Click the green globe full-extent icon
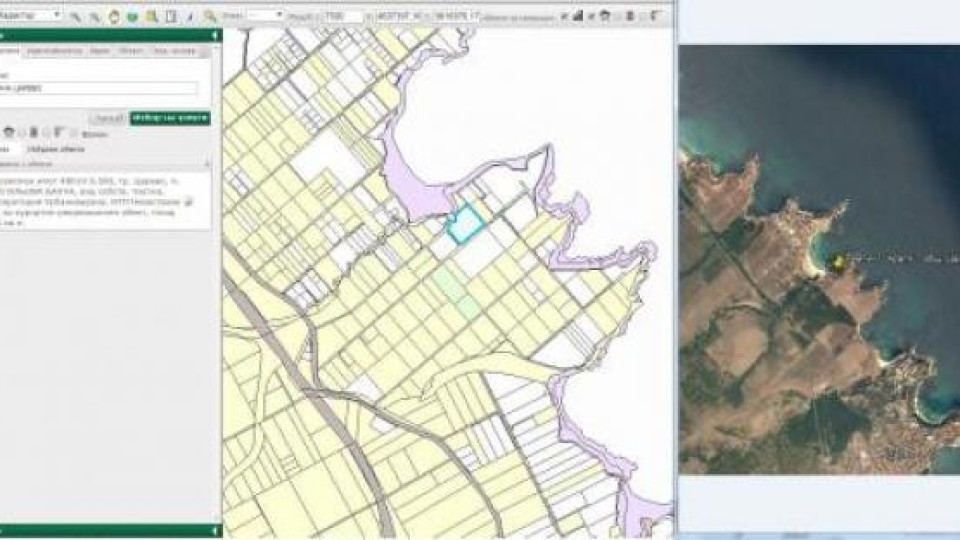960x540 pixels. coord(132,16)
